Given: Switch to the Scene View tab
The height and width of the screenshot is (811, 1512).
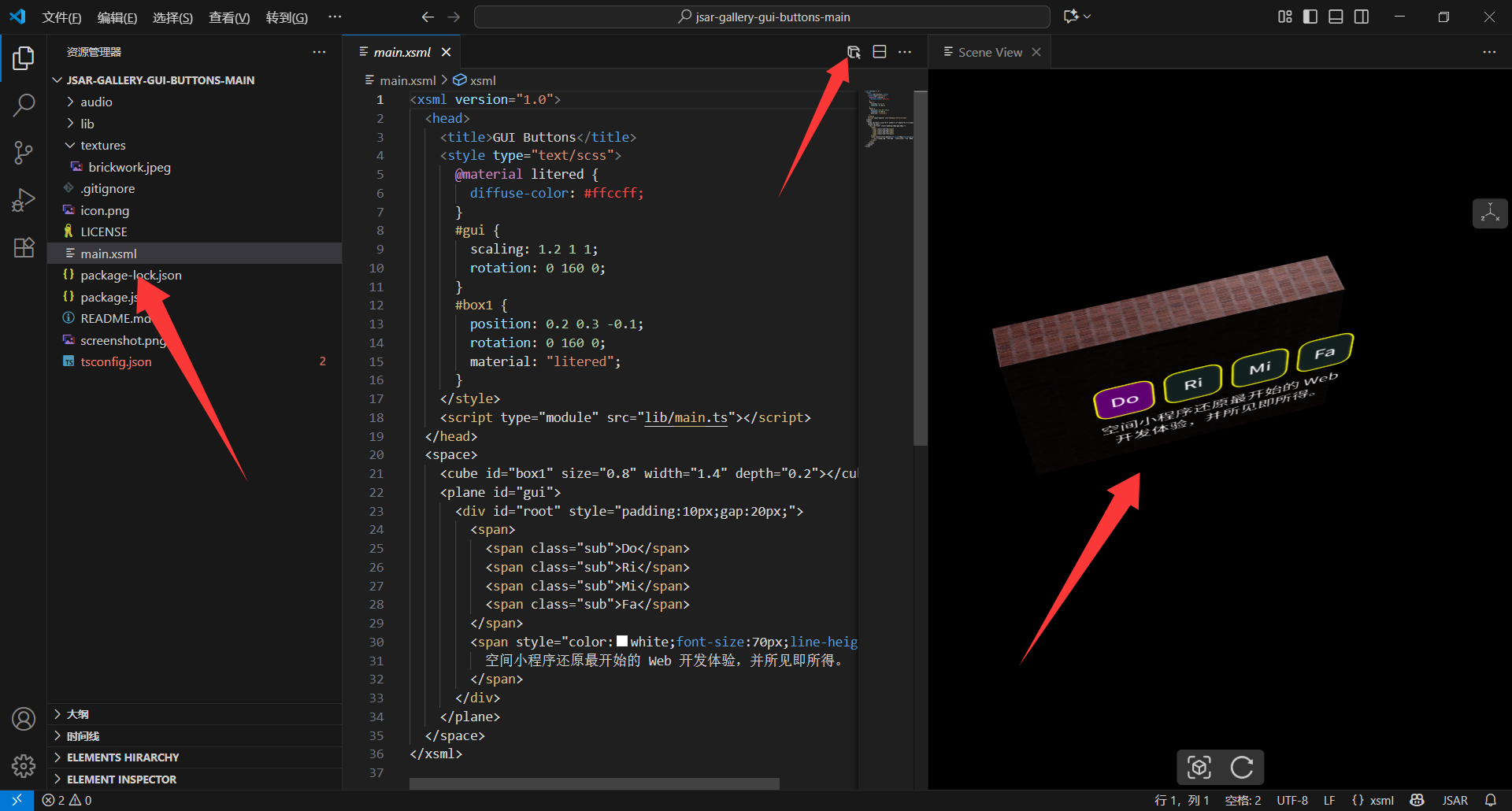Looking at the screenshot, I should 990,52.
